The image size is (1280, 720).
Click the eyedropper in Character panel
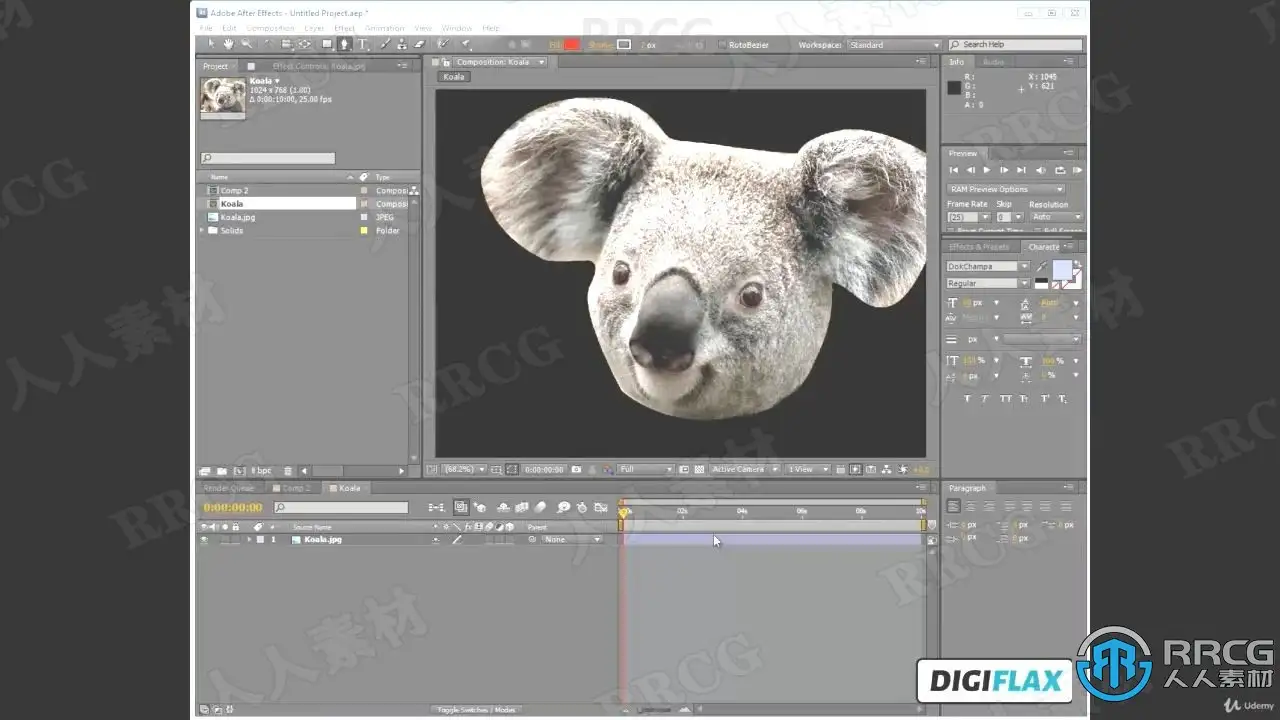(1041, 267)
